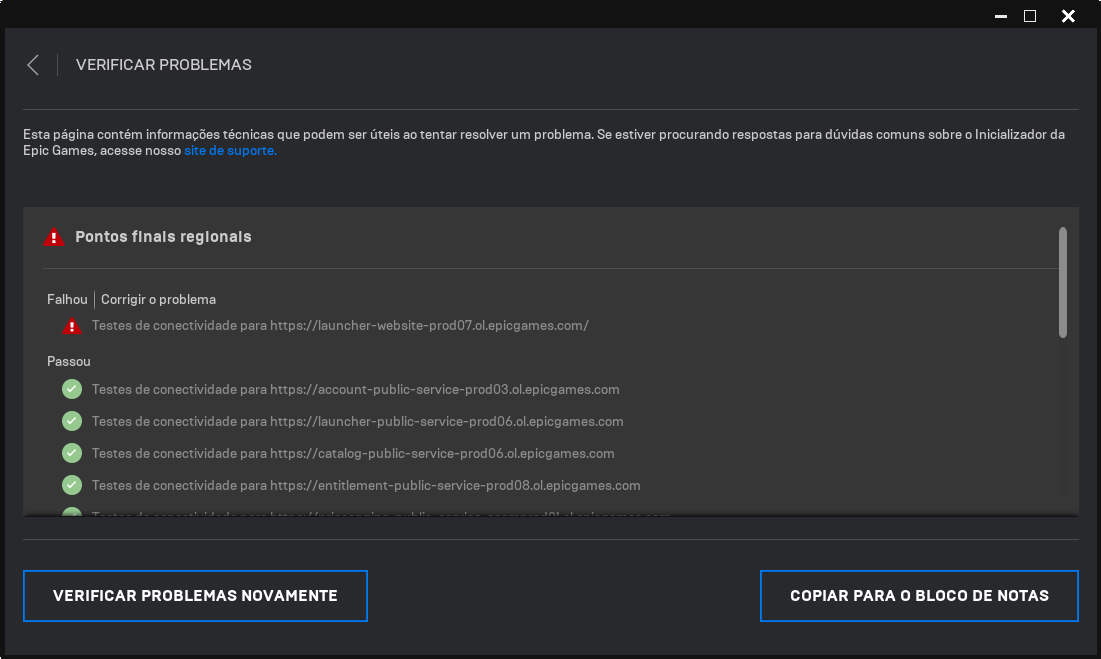This screenshot has height=659, width=1101.
Task: Click the green check for entitlement-public-service-prod08
Action: point(72,485)
